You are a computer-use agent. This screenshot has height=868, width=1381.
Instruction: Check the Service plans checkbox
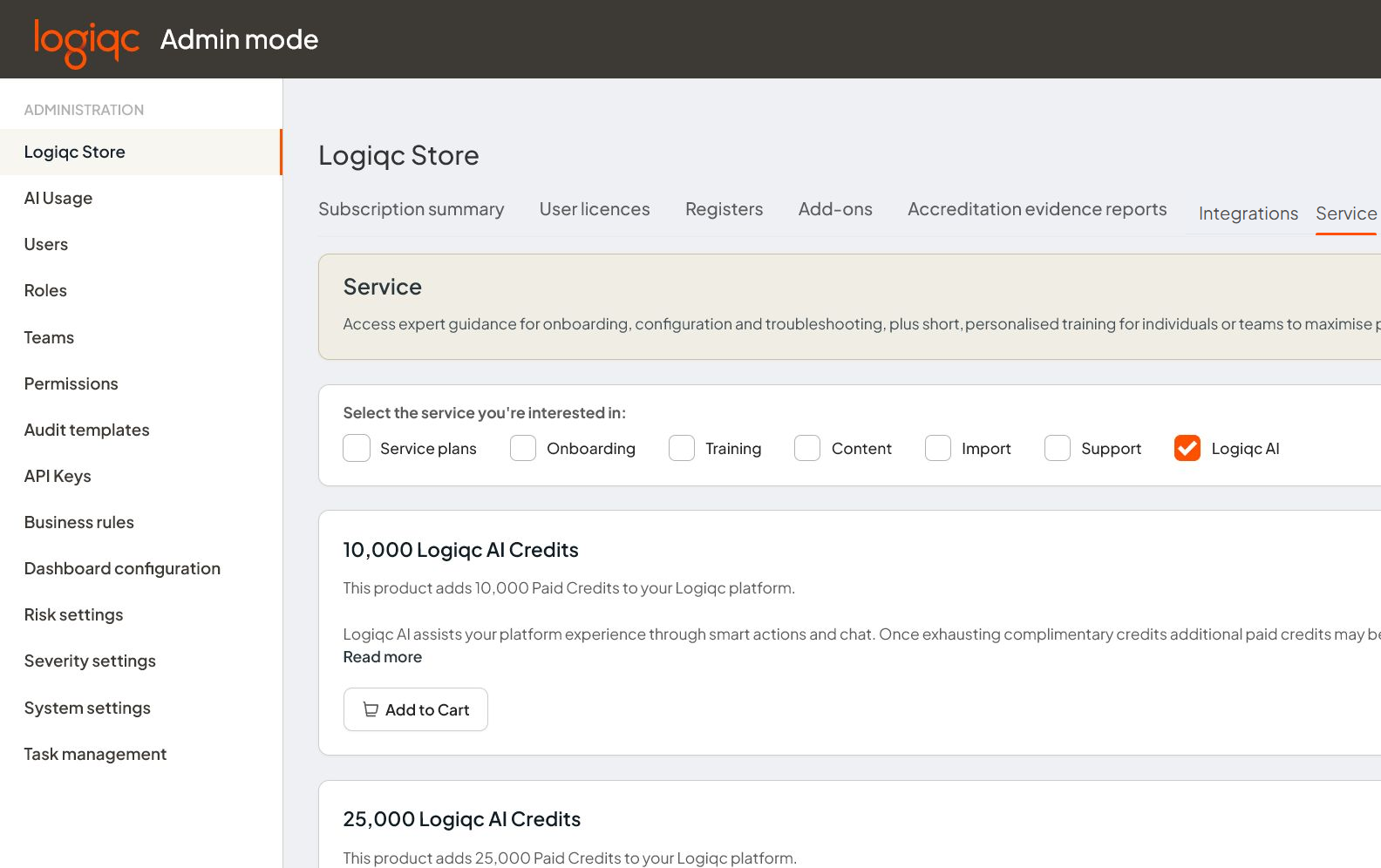(357, 448)
